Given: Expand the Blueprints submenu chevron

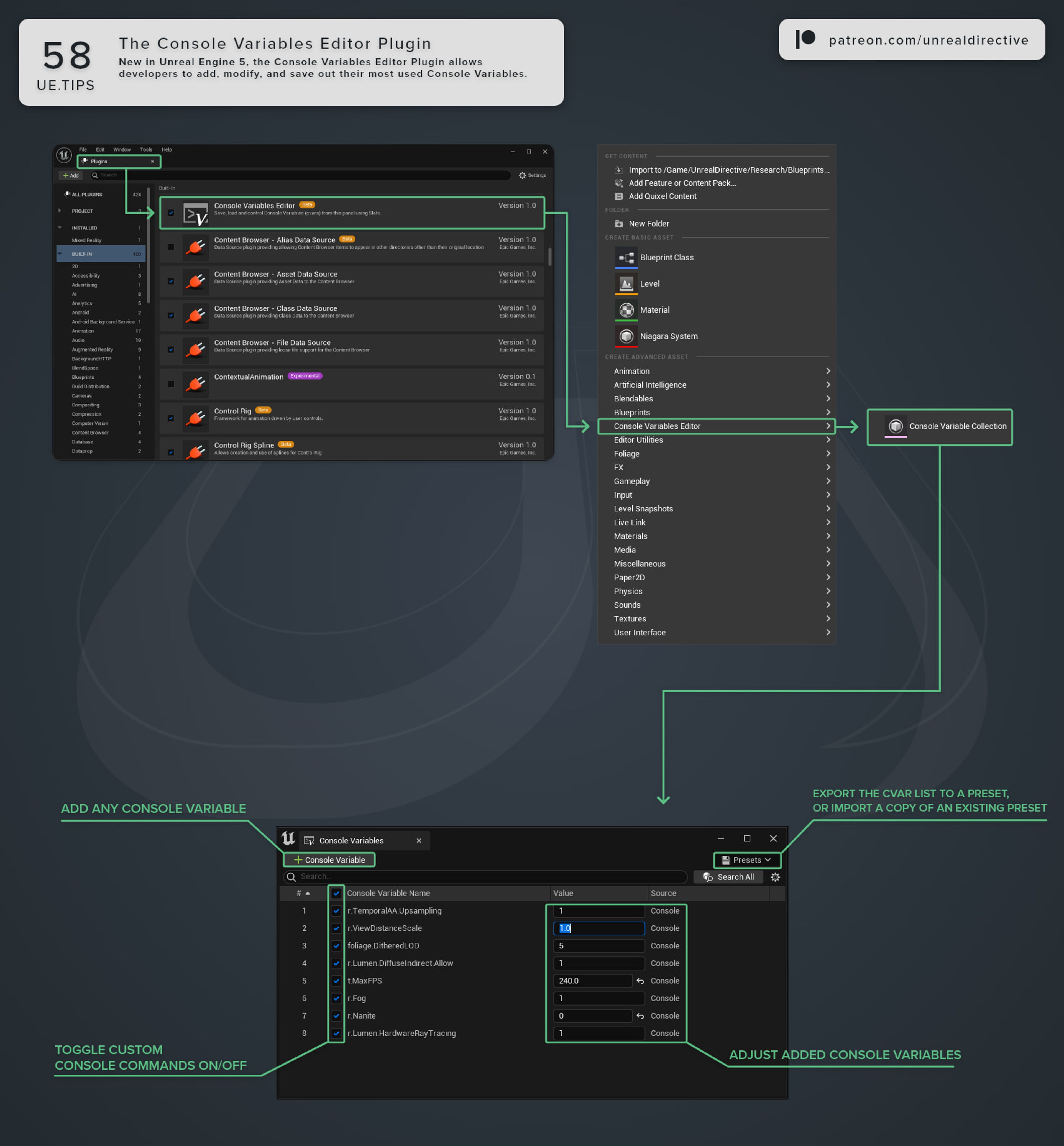Looking at the screenshot, I should point(828,412).
